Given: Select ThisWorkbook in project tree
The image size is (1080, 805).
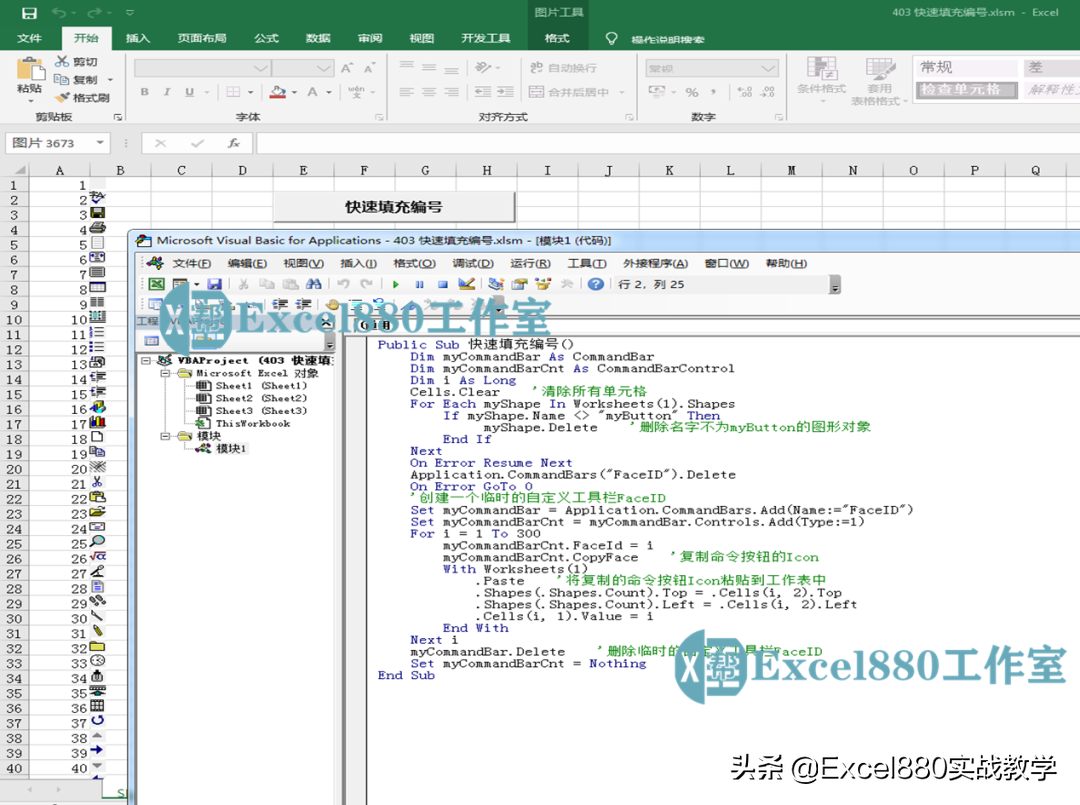Looking at the screenshot, I should (x=253, y=424).
